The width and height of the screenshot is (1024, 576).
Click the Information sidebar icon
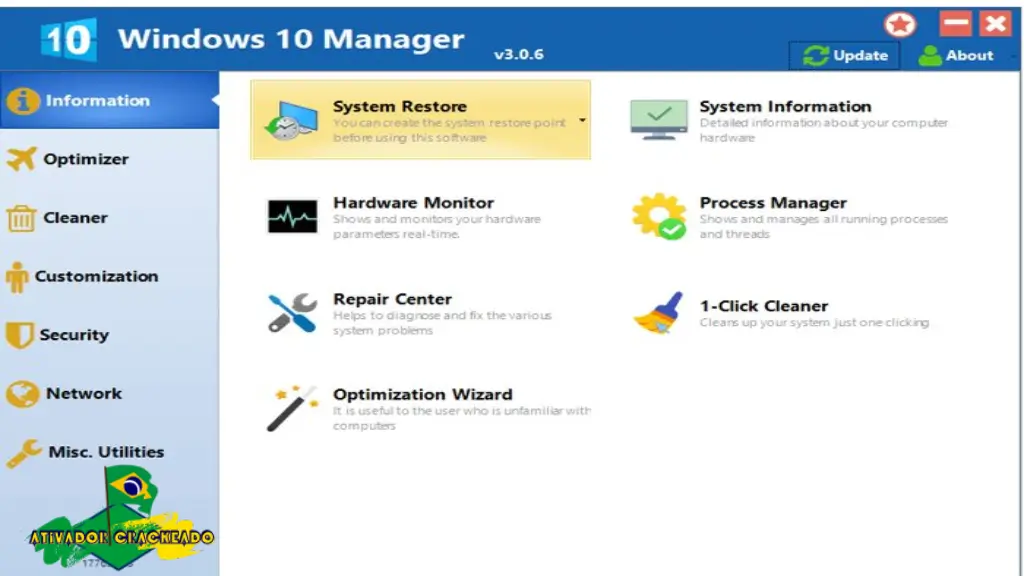click(23, 101)
